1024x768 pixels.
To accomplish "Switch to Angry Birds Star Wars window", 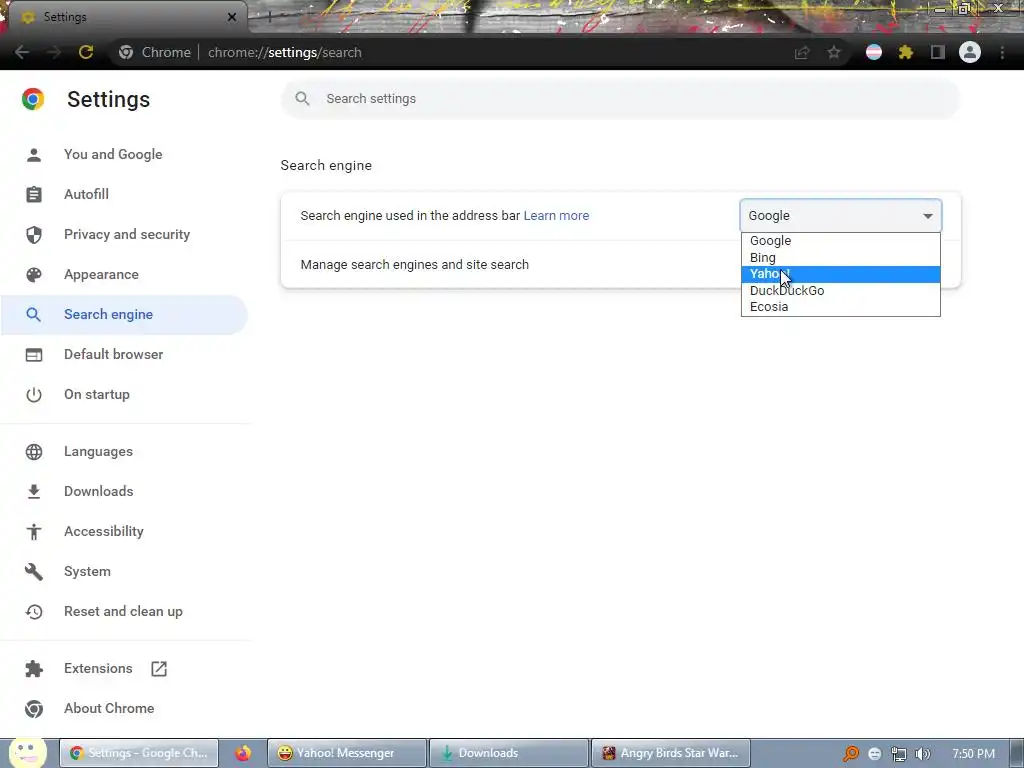I will (670, 753).
